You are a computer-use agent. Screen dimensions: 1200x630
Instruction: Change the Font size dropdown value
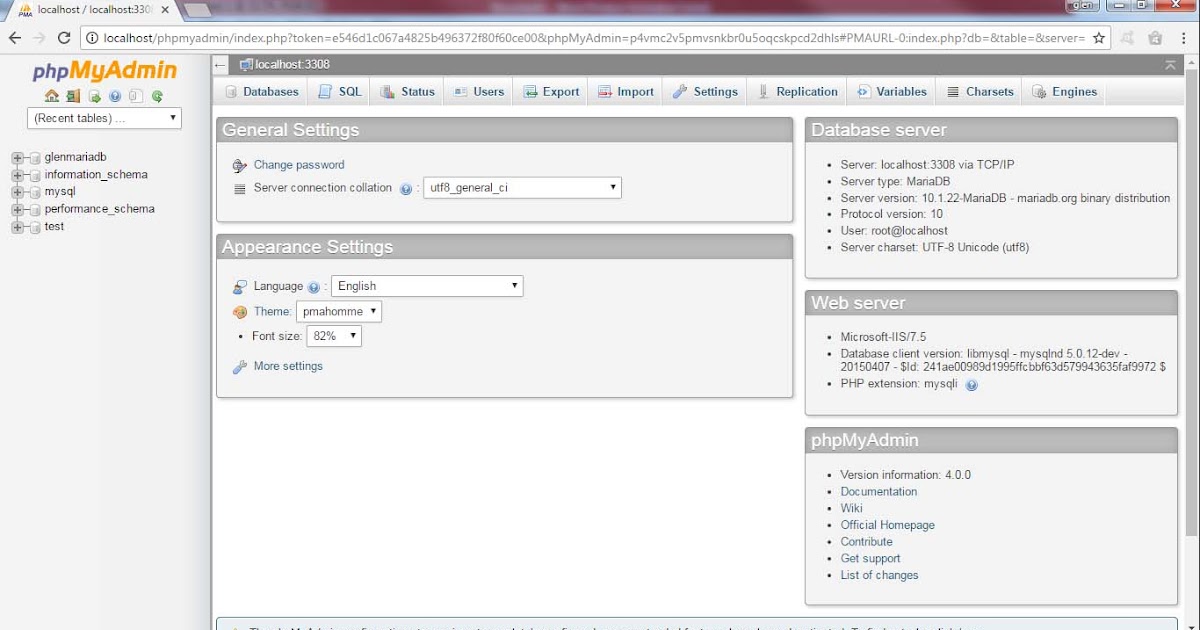334,336
